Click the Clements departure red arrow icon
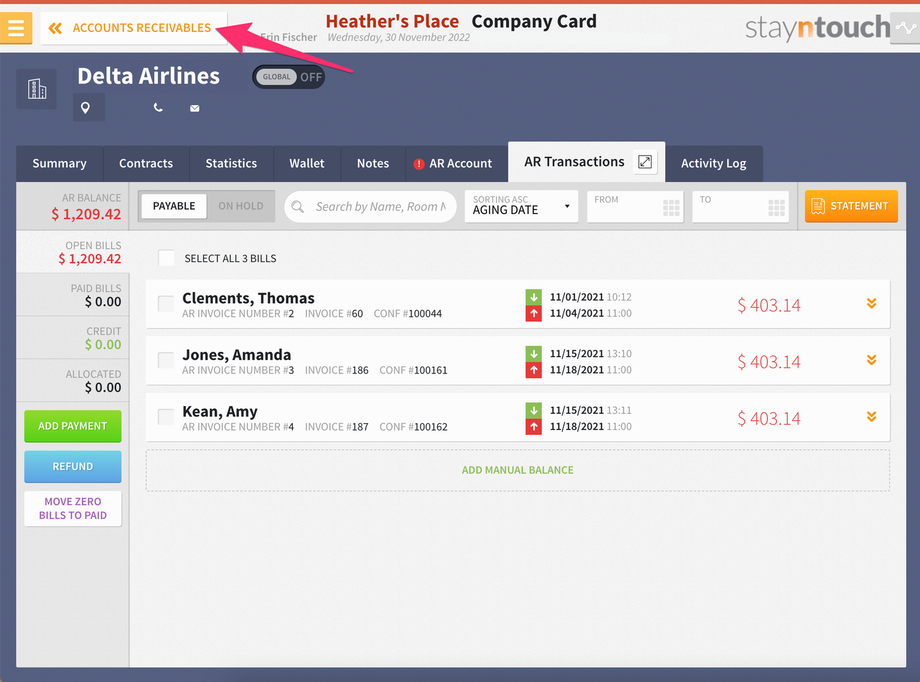 [x=533, y=313]
